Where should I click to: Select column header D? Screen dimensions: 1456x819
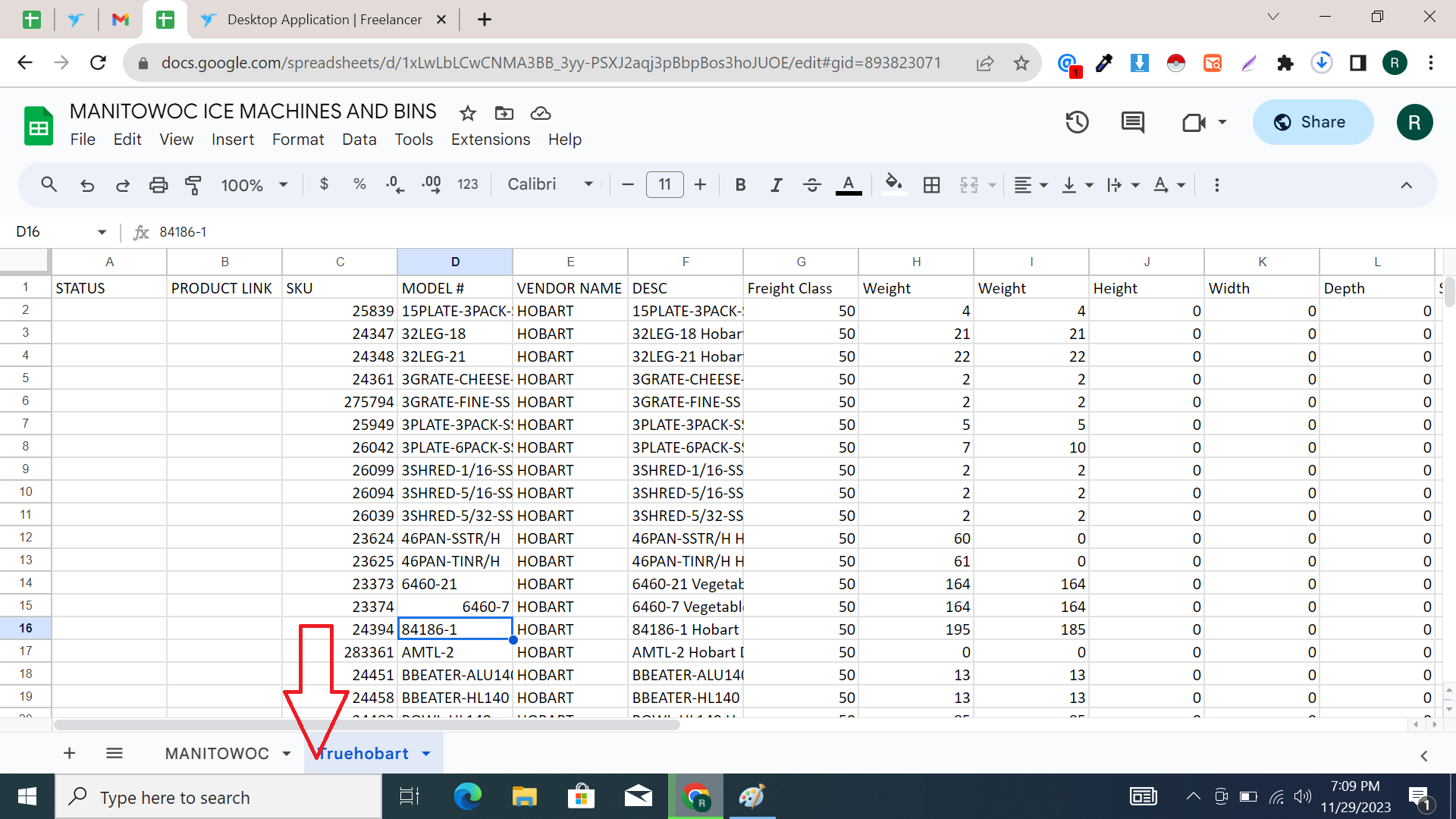tap(455, 262)
